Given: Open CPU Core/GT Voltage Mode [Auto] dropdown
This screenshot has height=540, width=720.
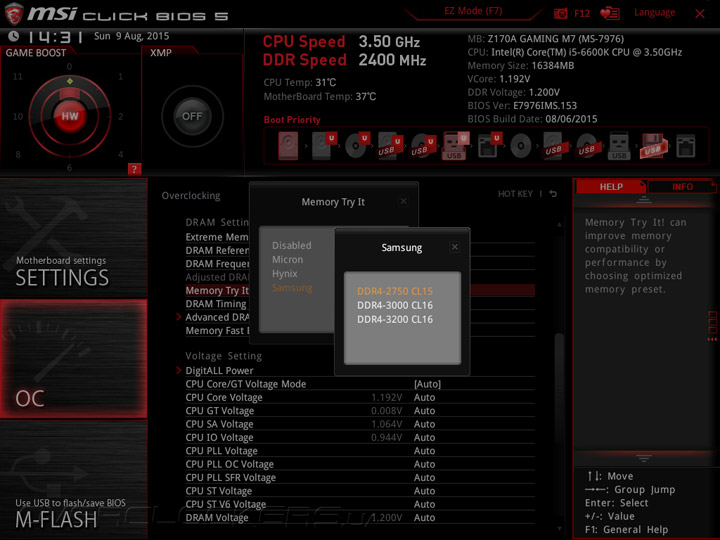Looking at the screenshot, I should pyautogui.click(x=427, y=384).
